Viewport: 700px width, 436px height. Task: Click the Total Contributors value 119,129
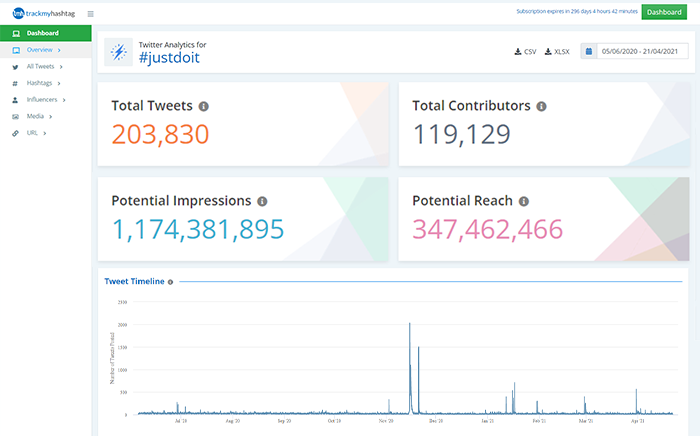coord(462,134)
